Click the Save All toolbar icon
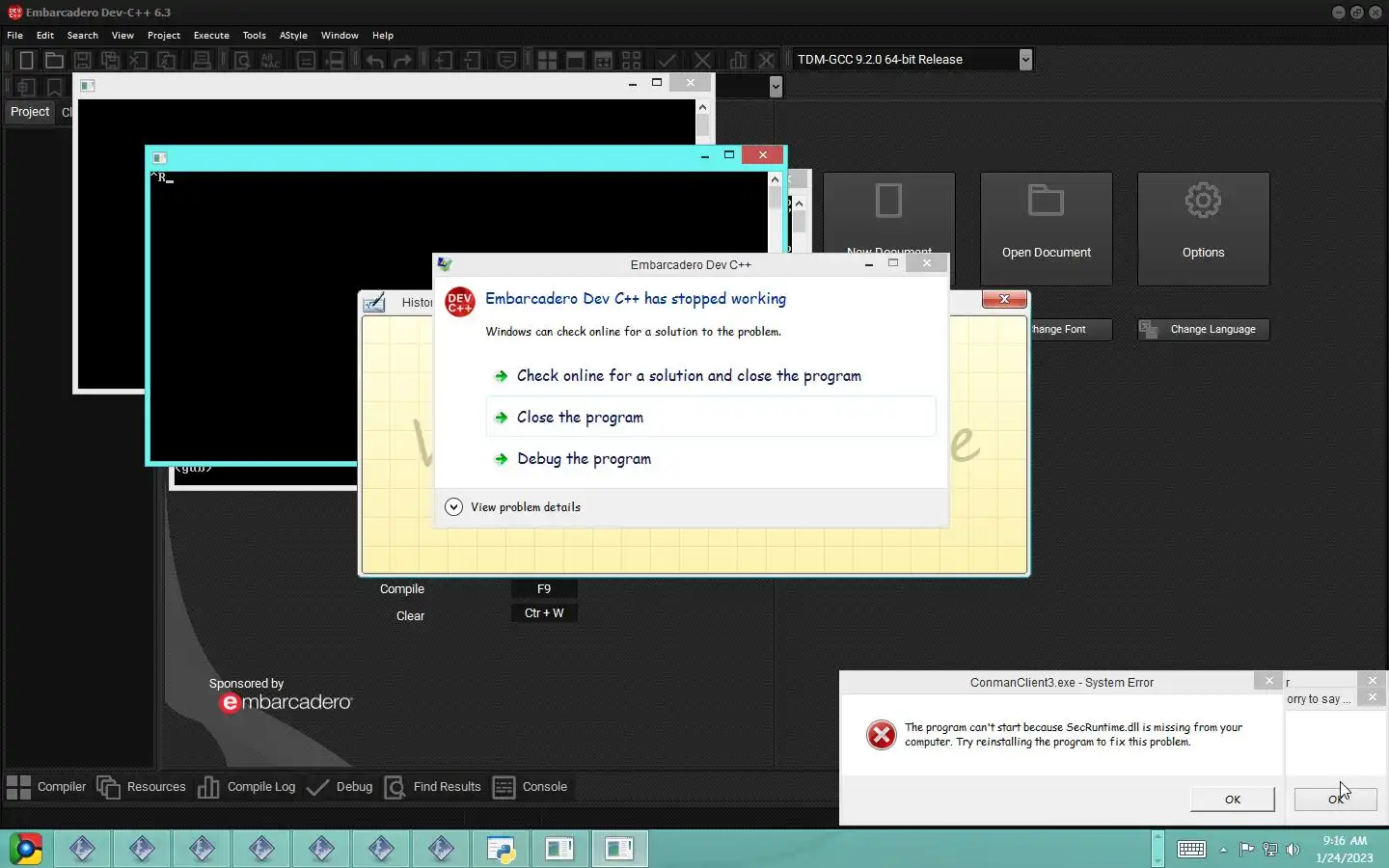This screenshot has height=868, width=1389. pos(111,60)
